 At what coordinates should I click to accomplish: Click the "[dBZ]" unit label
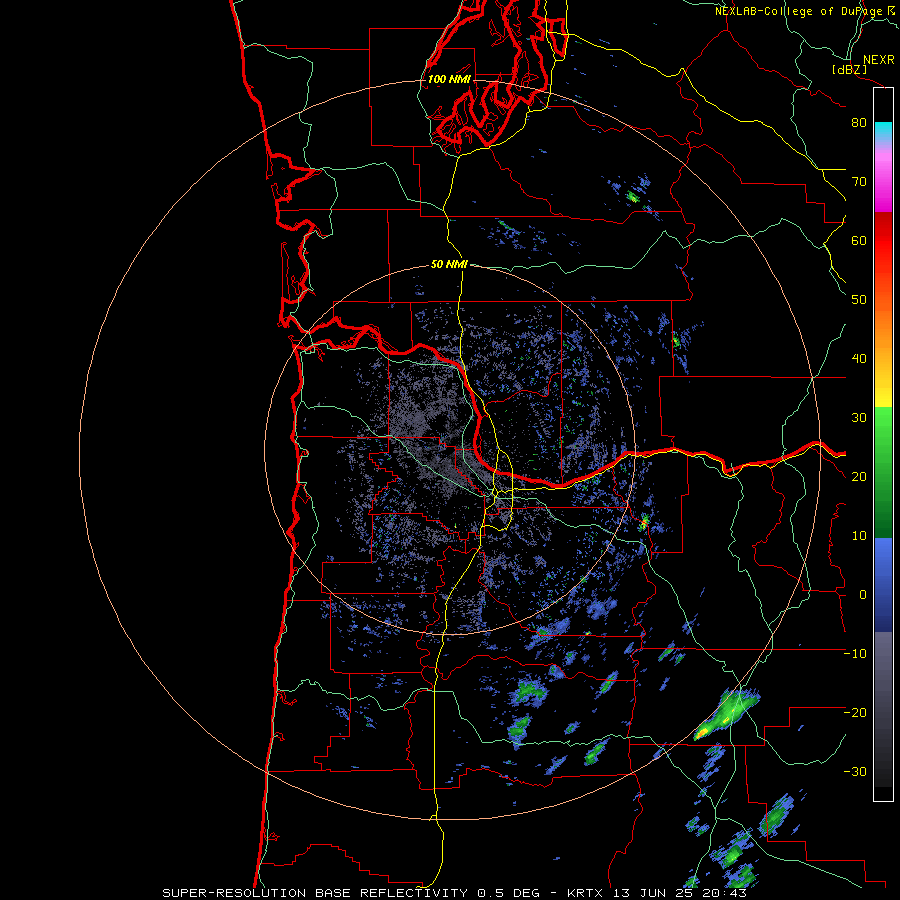pos(850,70)
